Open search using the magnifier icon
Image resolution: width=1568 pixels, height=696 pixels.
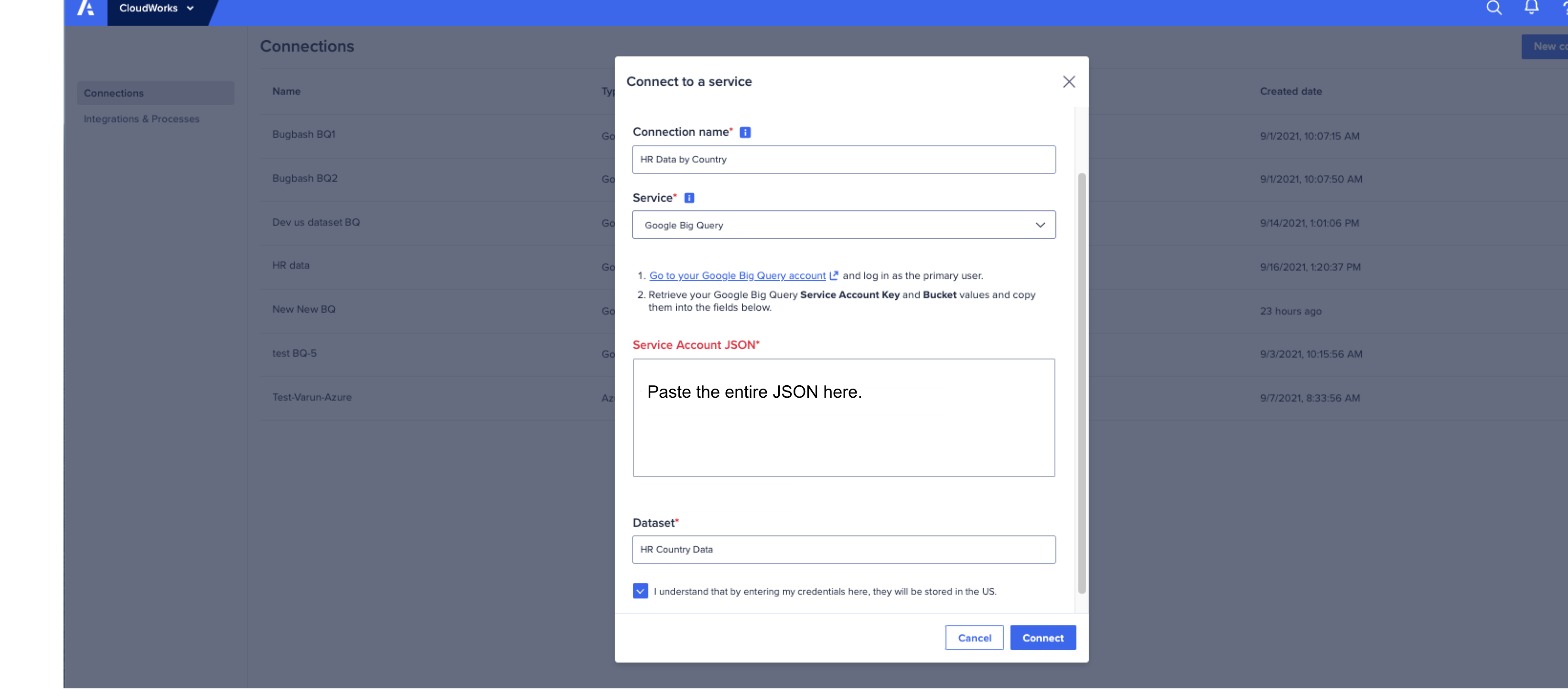click(1494, 8)
